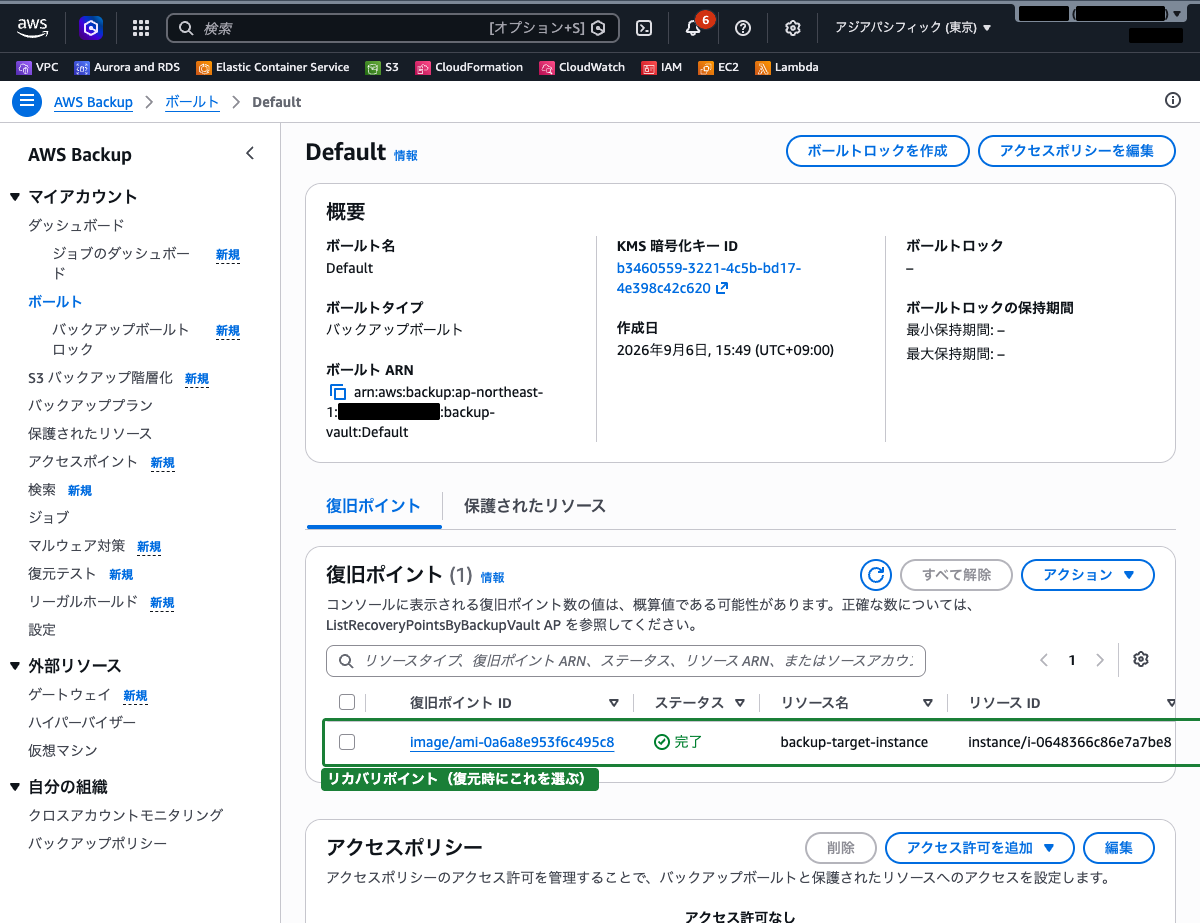Image resolution: width=1200 pixels, height=923 pixels.
Task: Open the アクセス許可を追加 dropdown
Action: click(x=980, y=848)
